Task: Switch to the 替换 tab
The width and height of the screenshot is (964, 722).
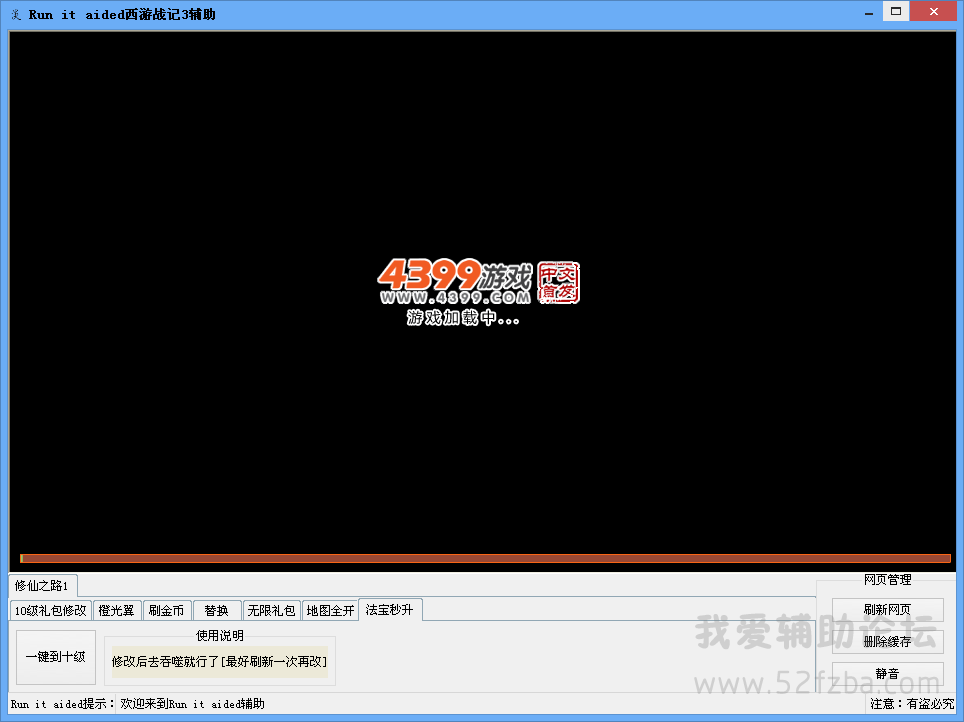Action: pyautogui.click(x=216, y=611)
